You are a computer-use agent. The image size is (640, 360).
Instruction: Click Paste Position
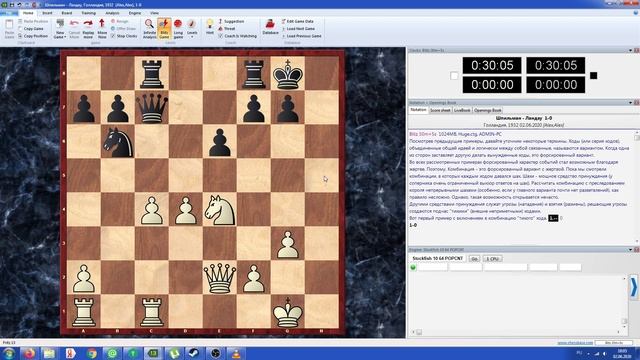[x=33, y=21]
